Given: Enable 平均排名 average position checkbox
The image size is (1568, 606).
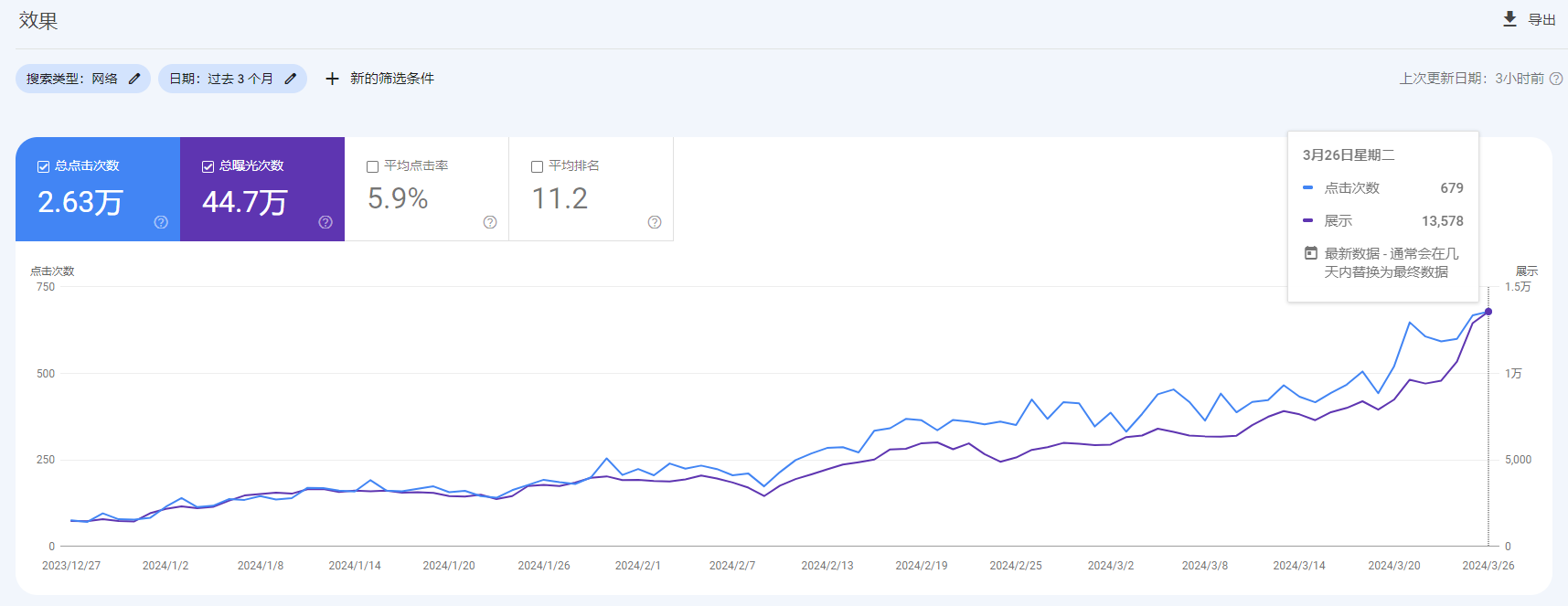Looking at the screenshot, I should (537, 166).
